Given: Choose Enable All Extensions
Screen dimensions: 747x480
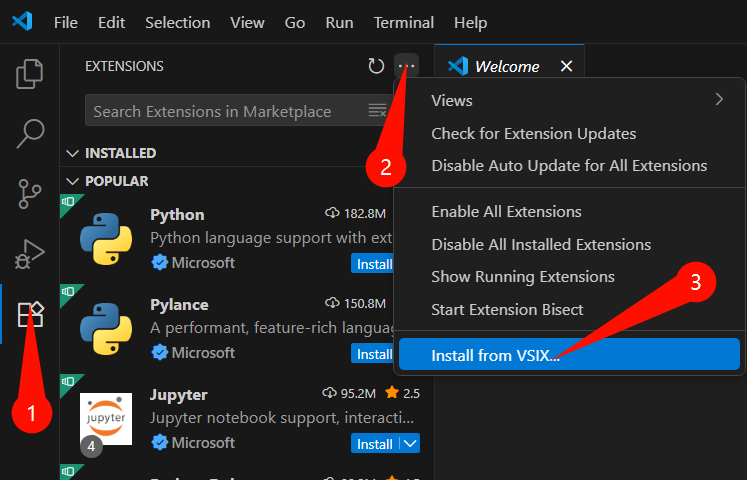Looking at the screenshot, I should point(569,211).
